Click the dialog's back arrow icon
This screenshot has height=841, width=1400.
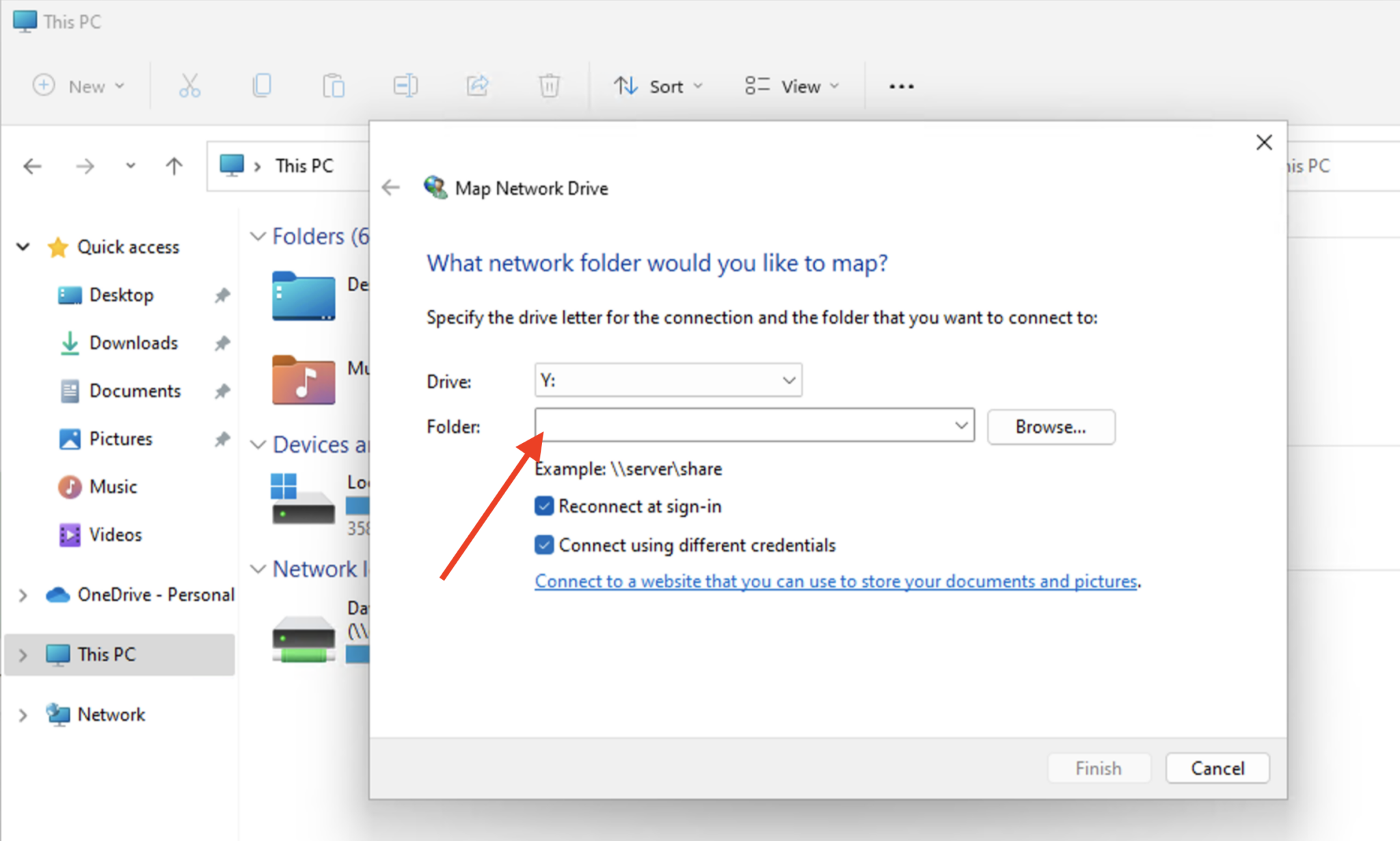391,188
